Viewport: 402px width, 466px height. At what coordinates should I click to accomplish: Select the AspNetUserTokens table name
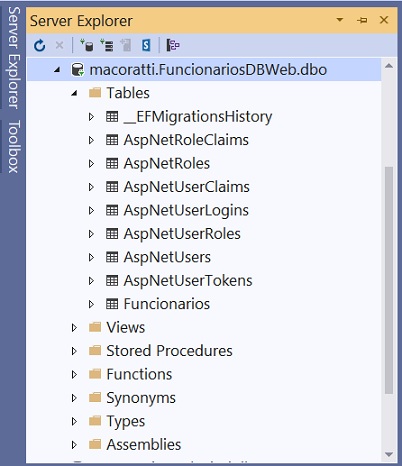click(x=188, y=281)
